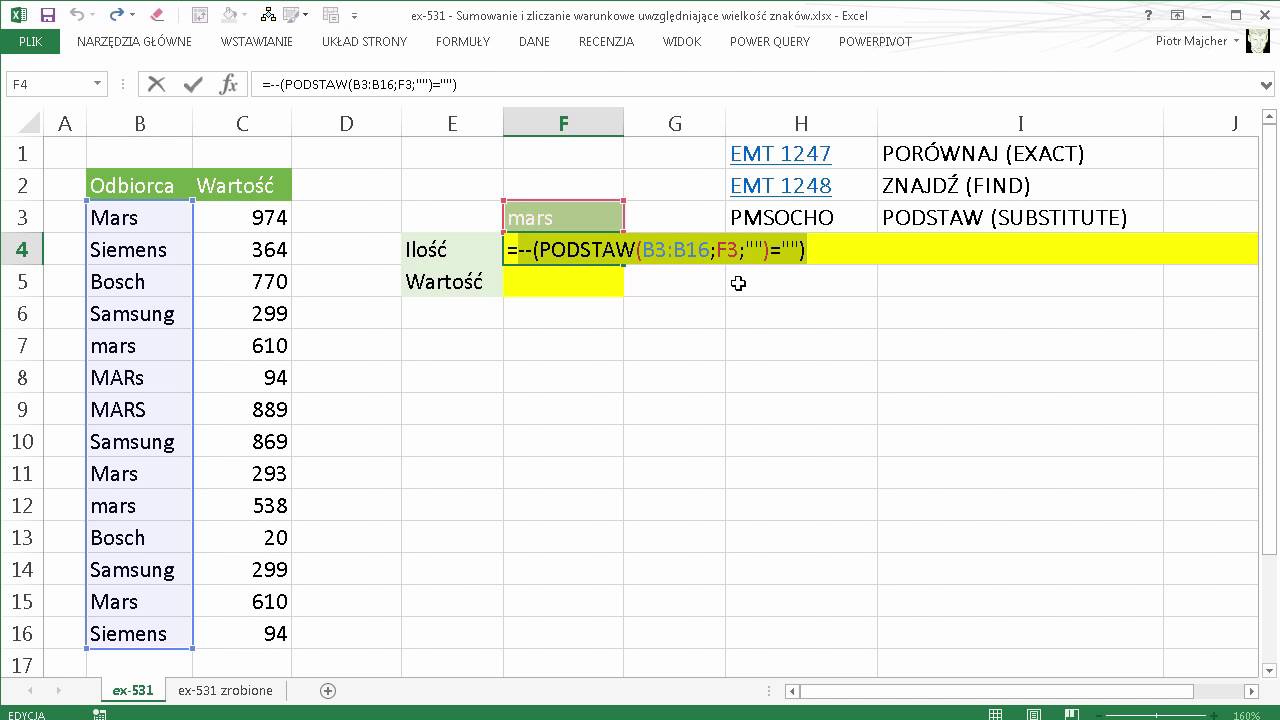1280x720 pixels.
Task: Switch to POWERPIVOT ribbon tab
Action: tap(875, 41)
